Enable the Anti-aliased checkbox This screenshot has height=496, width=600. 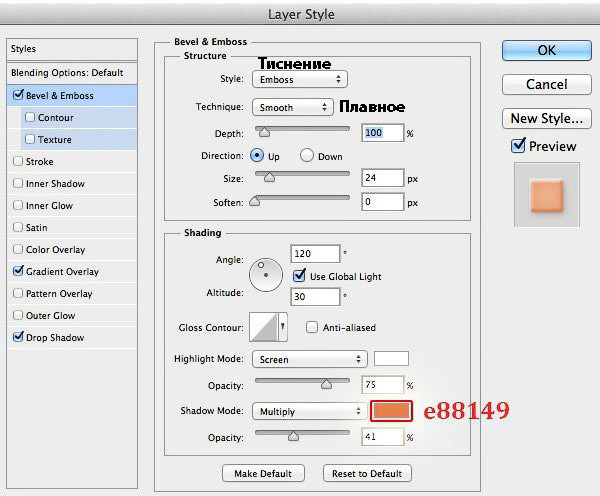(x=311, y=327)
